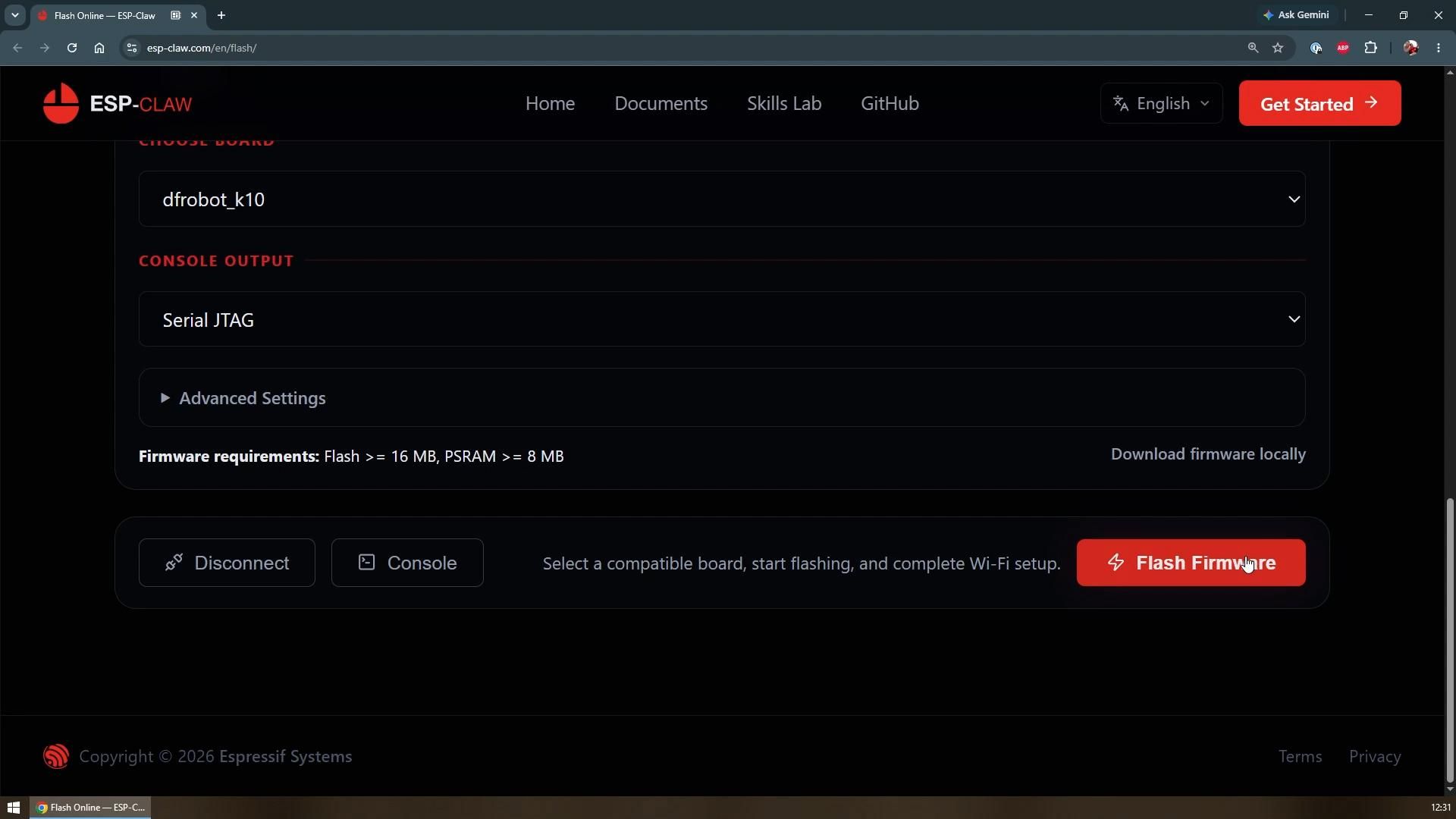Click the site information icon in address bar
This screenshot has height=819, width=1456.
click(x=131, y=48)
